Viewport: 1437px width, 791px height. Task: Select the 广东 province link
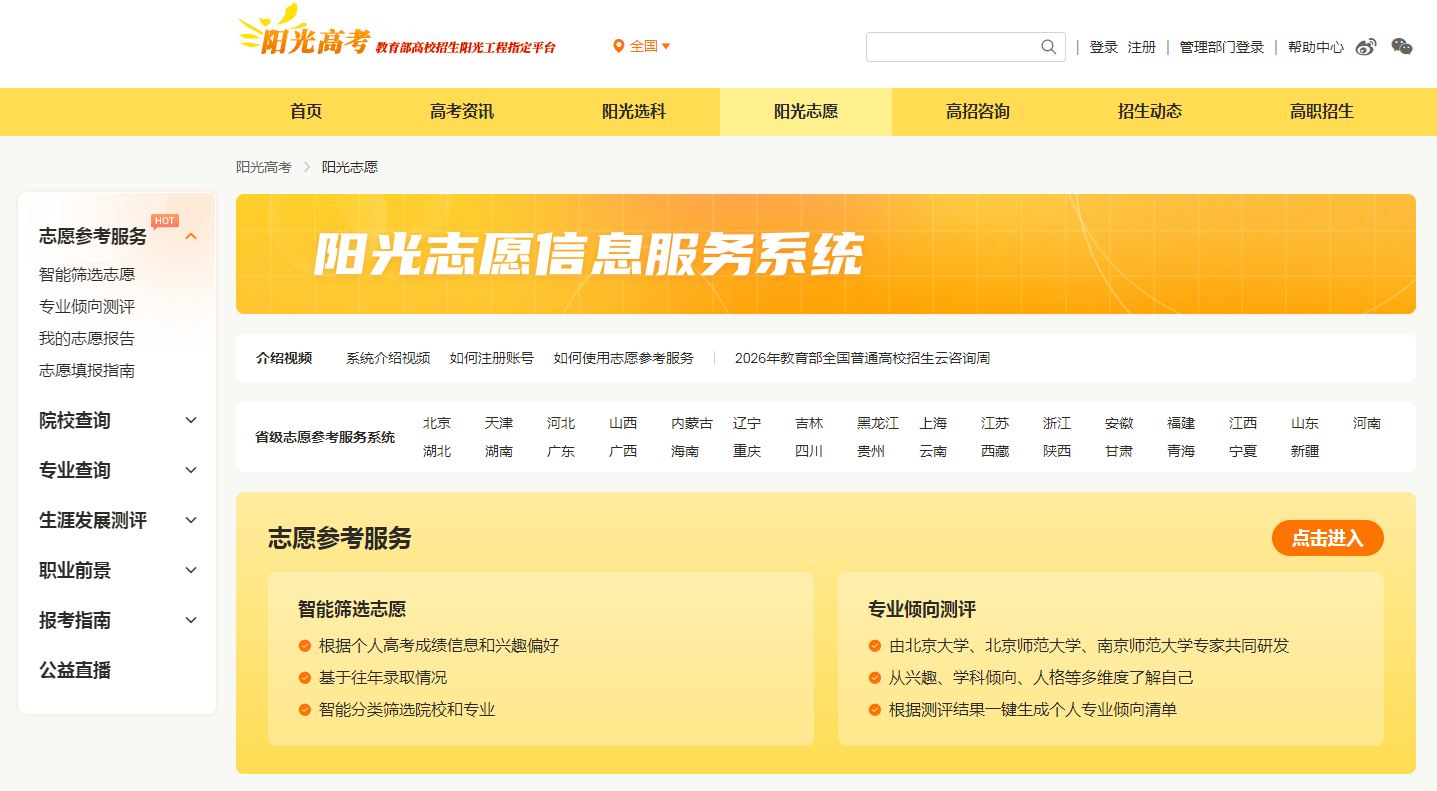pos(561,451)
